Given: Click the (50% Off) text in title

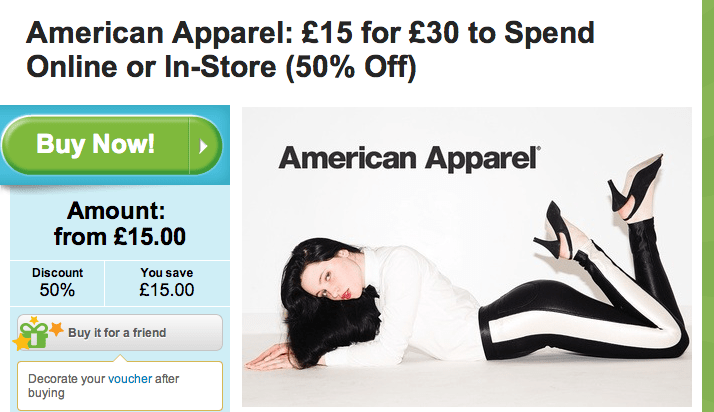Looking at the screenshot, I should pyautogui.click(x=351, y=67).
